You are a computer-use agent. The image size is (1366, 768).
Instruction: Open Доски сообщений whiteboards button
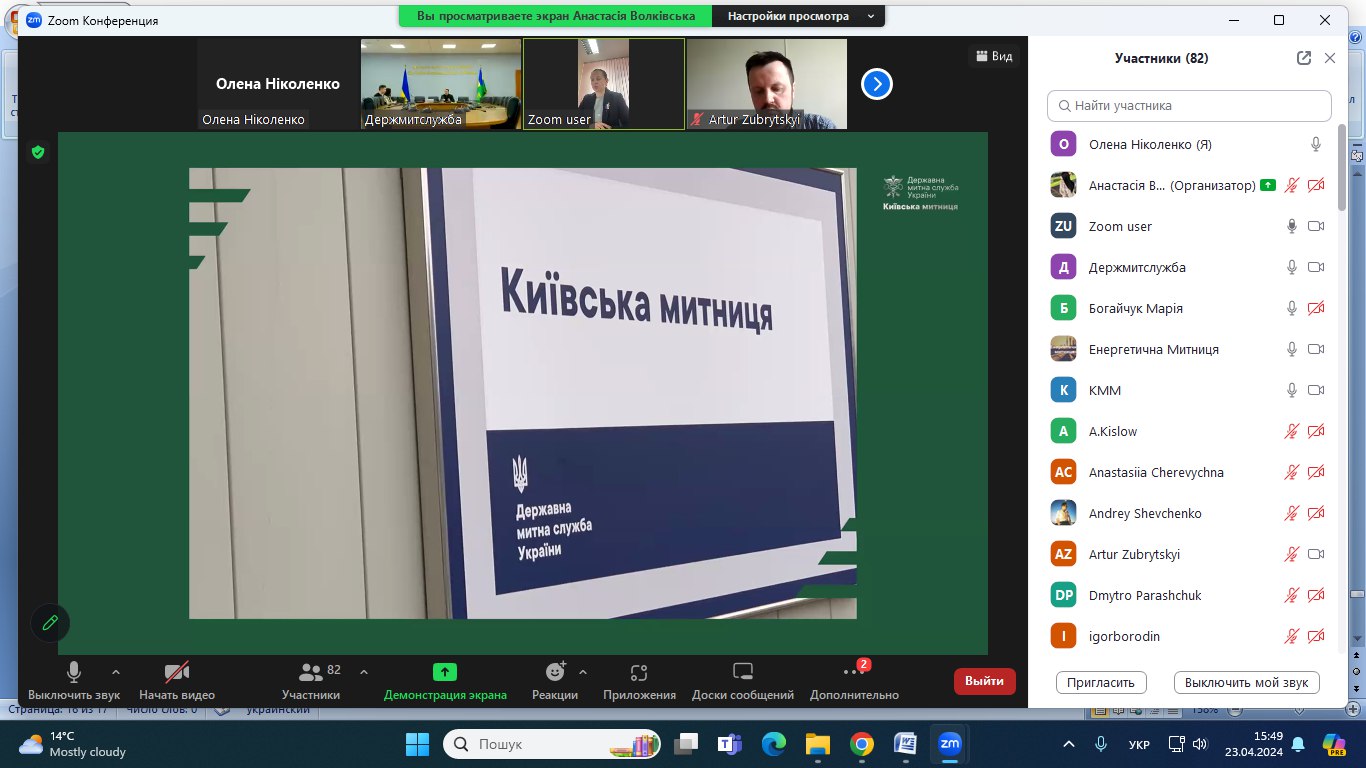(742, 681)
